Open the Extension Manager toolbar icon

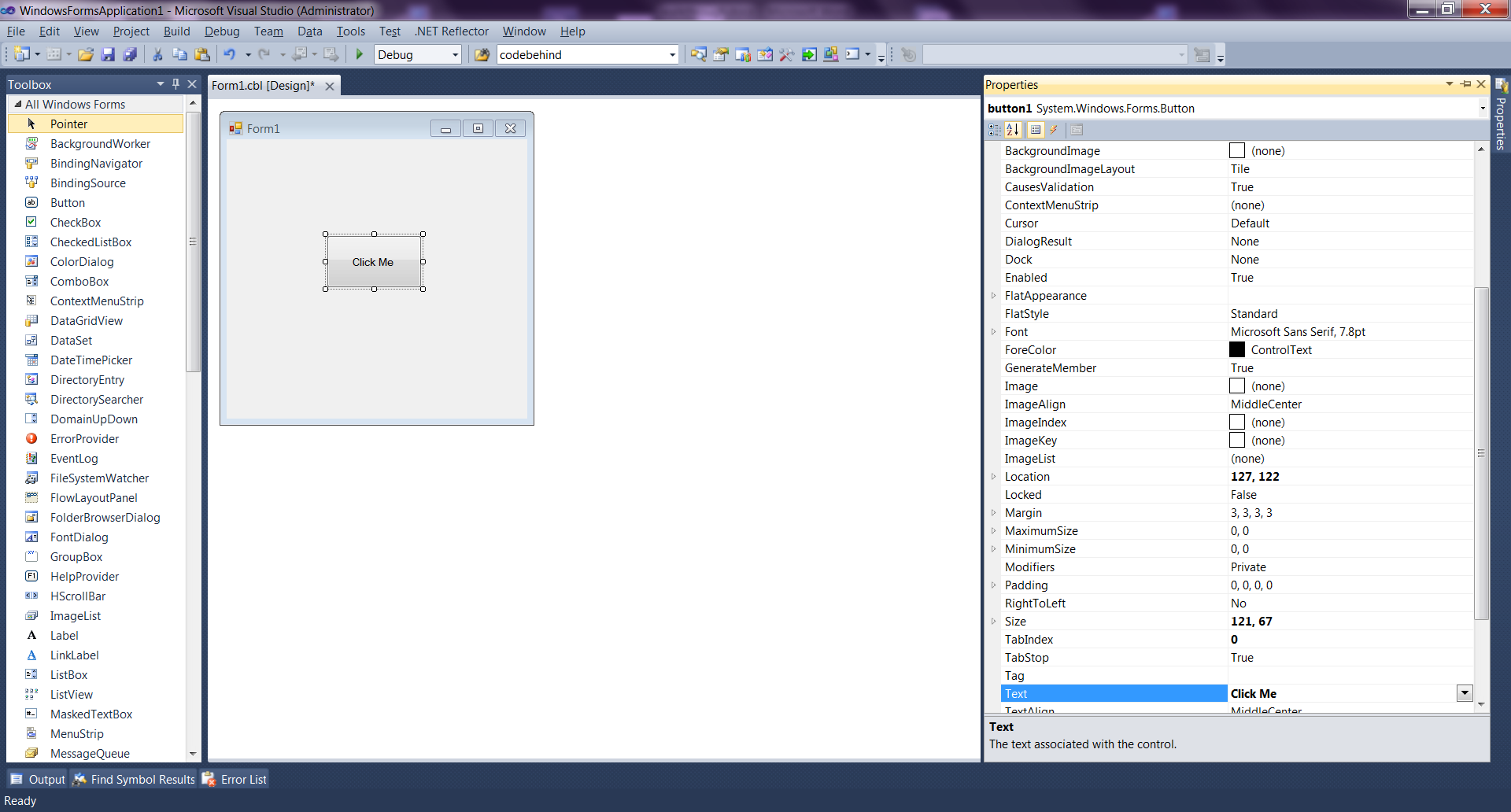click(830, 54)
